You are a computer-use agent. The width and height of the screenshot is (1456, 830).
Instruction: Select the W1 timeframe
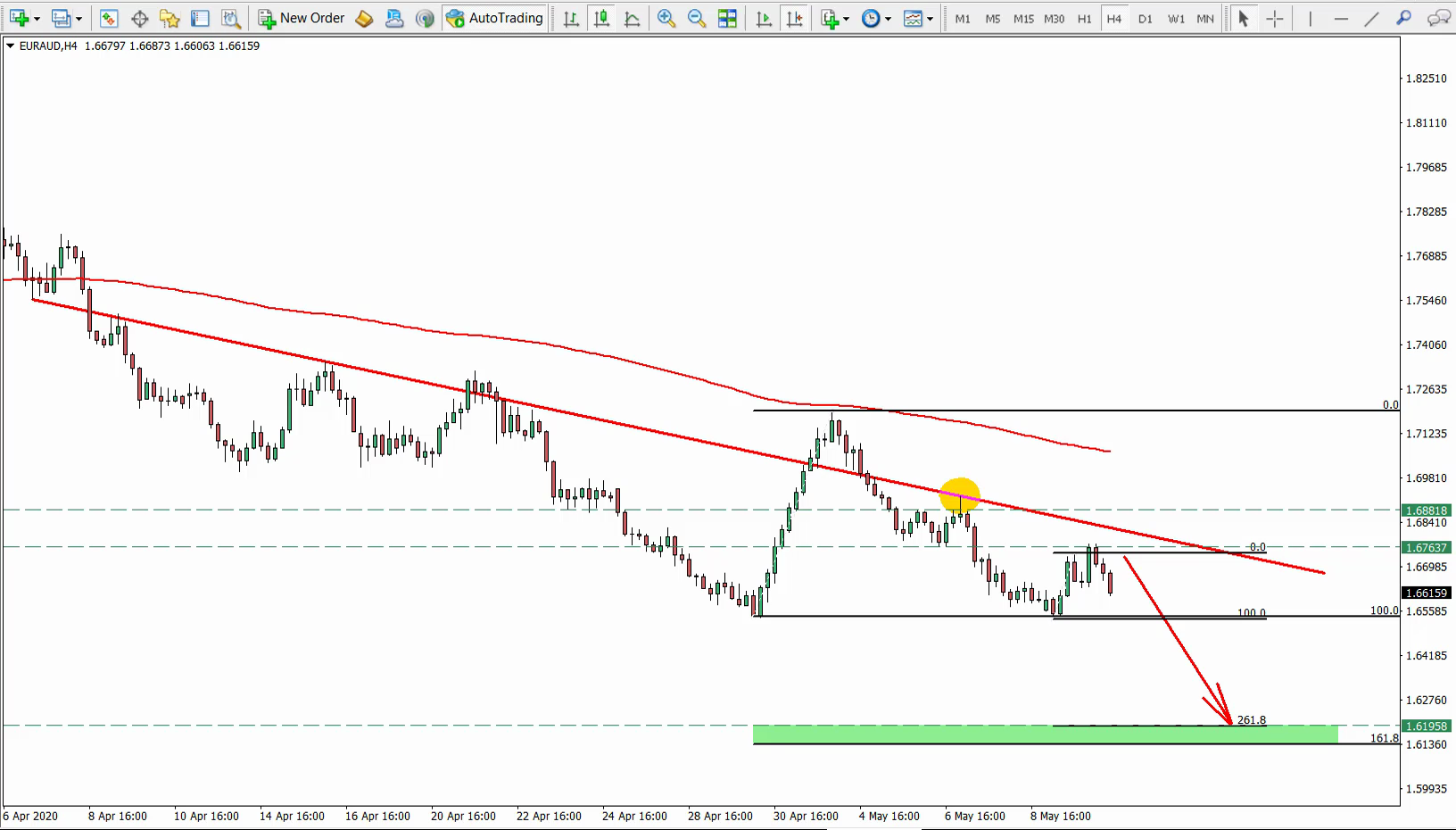1176,18
